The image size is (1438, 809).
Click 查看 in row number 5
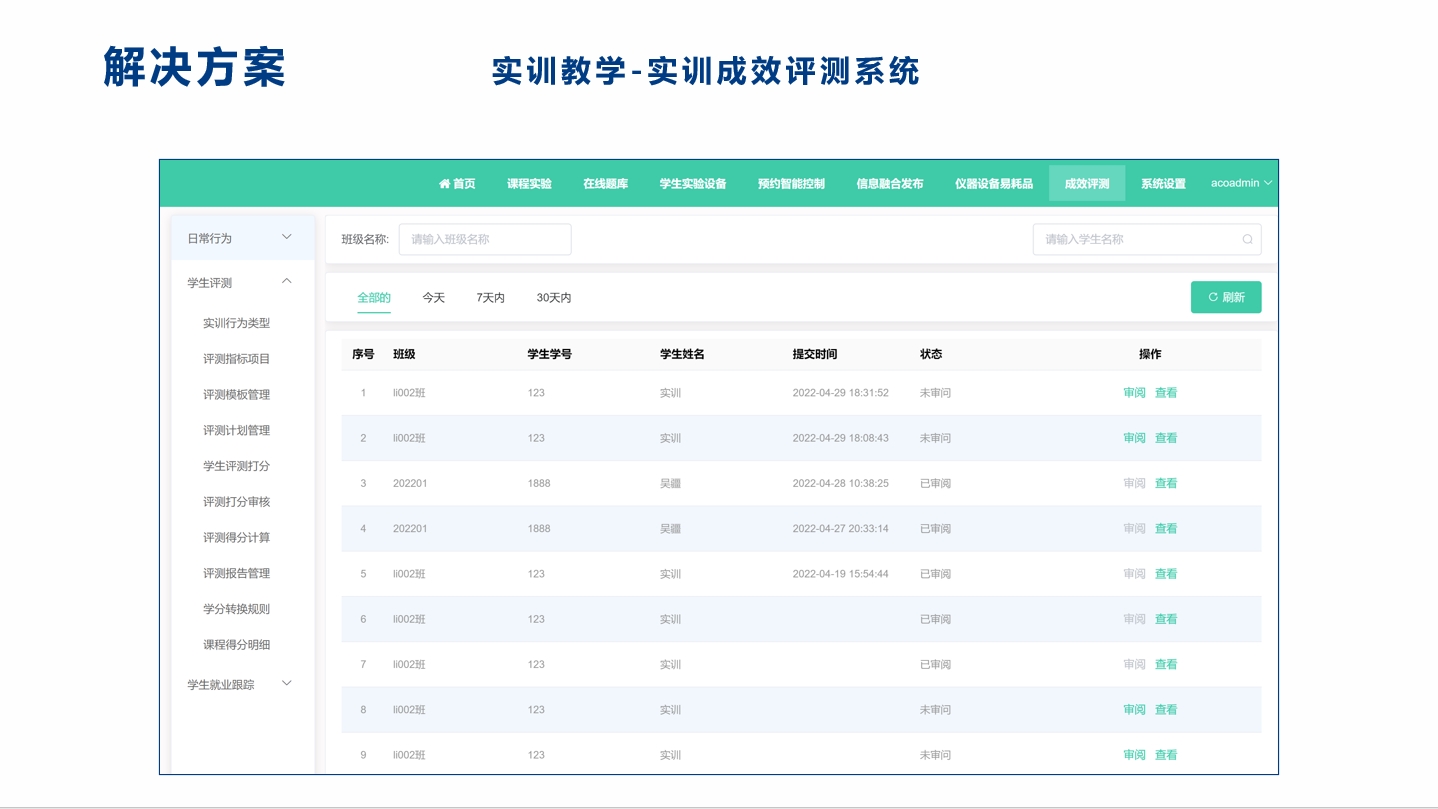[1166, 574]
